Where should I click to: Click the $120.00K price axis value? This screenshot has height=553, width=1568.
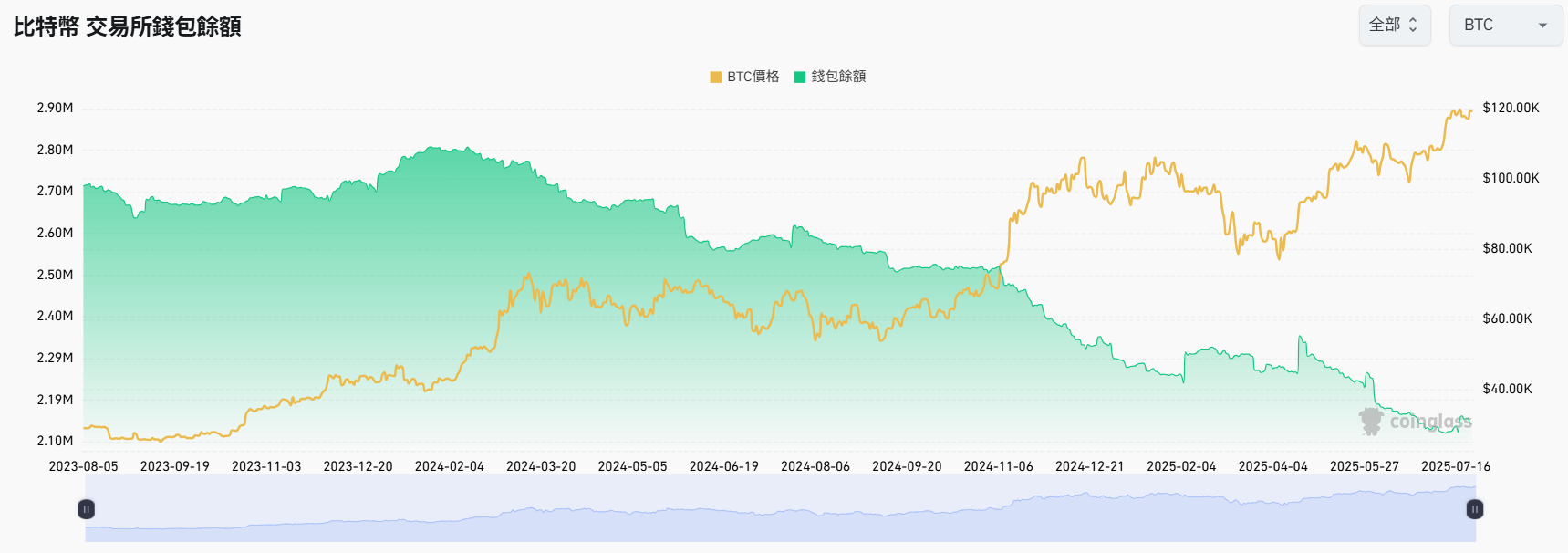pyautogui.click(x=1511, y=108)
